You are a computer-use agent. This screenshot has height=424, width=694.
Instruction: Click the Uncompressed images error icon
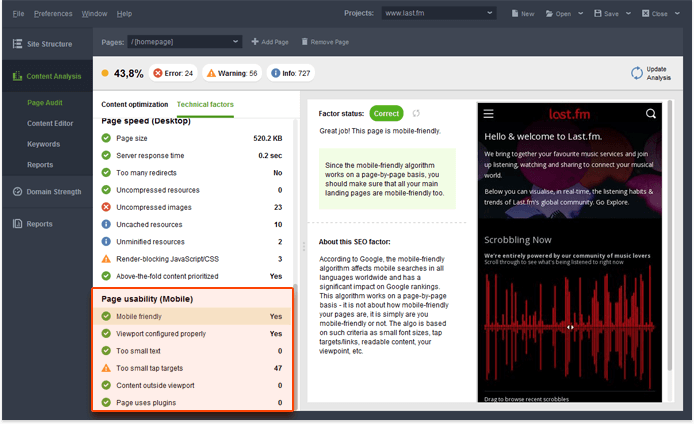(106, 207)
